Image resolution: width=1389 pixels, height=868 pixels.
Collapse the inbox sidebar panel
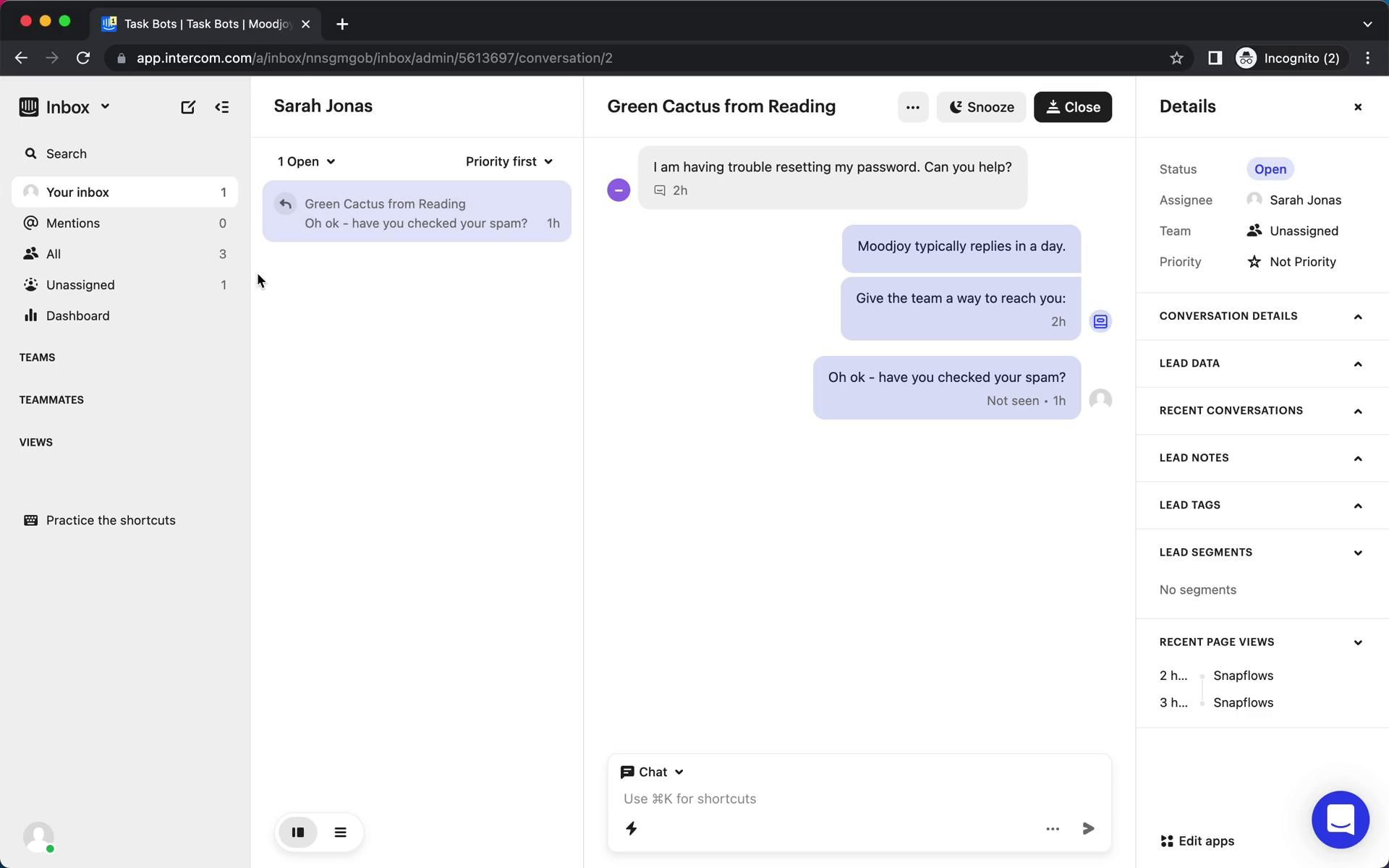point(222,107)
